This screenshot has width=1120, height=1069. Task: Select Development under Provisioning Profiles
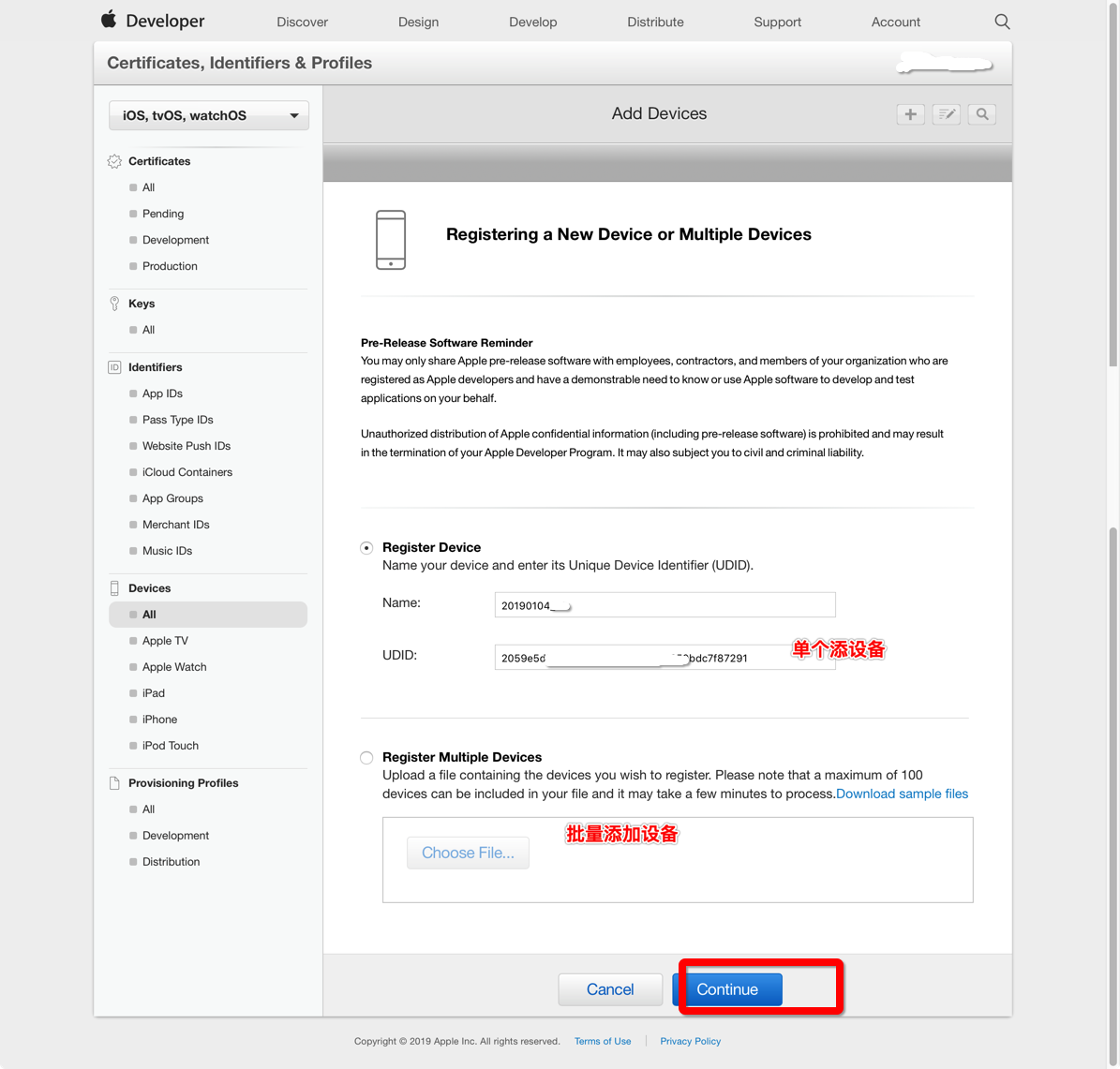point(175,836)
